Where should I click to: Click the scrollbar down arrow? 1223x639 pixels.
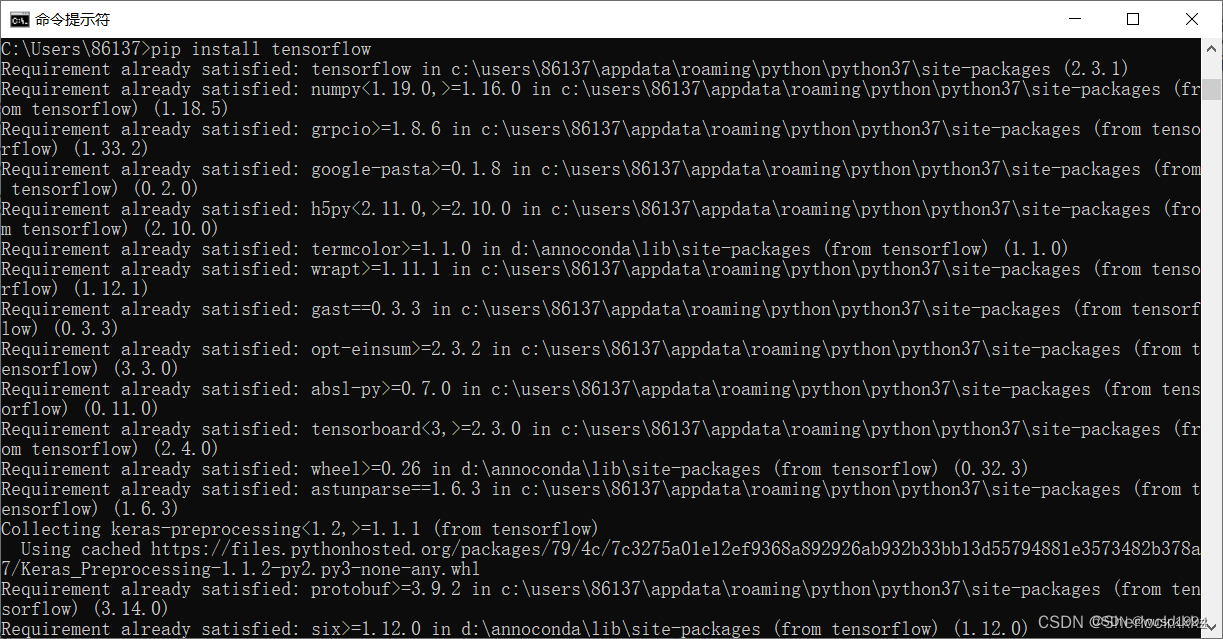[1211, 628]
